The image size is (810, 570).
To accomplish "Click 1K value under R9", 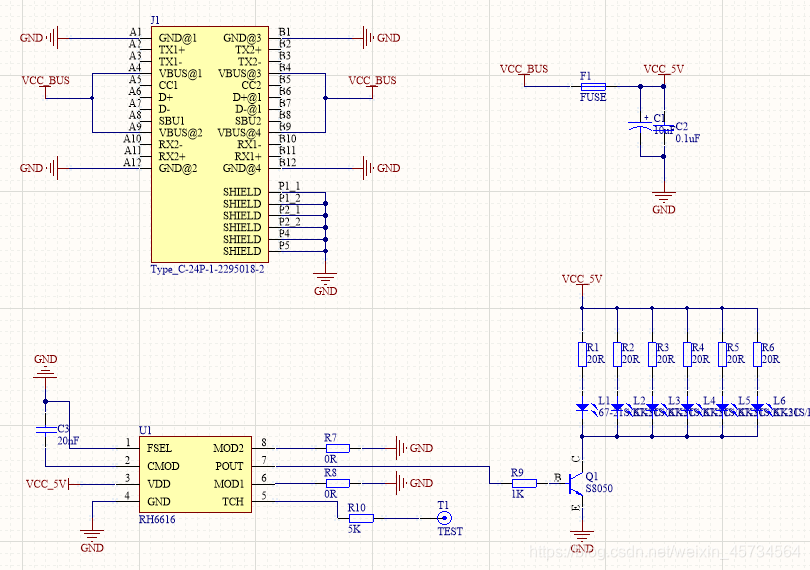I will 517,495.
